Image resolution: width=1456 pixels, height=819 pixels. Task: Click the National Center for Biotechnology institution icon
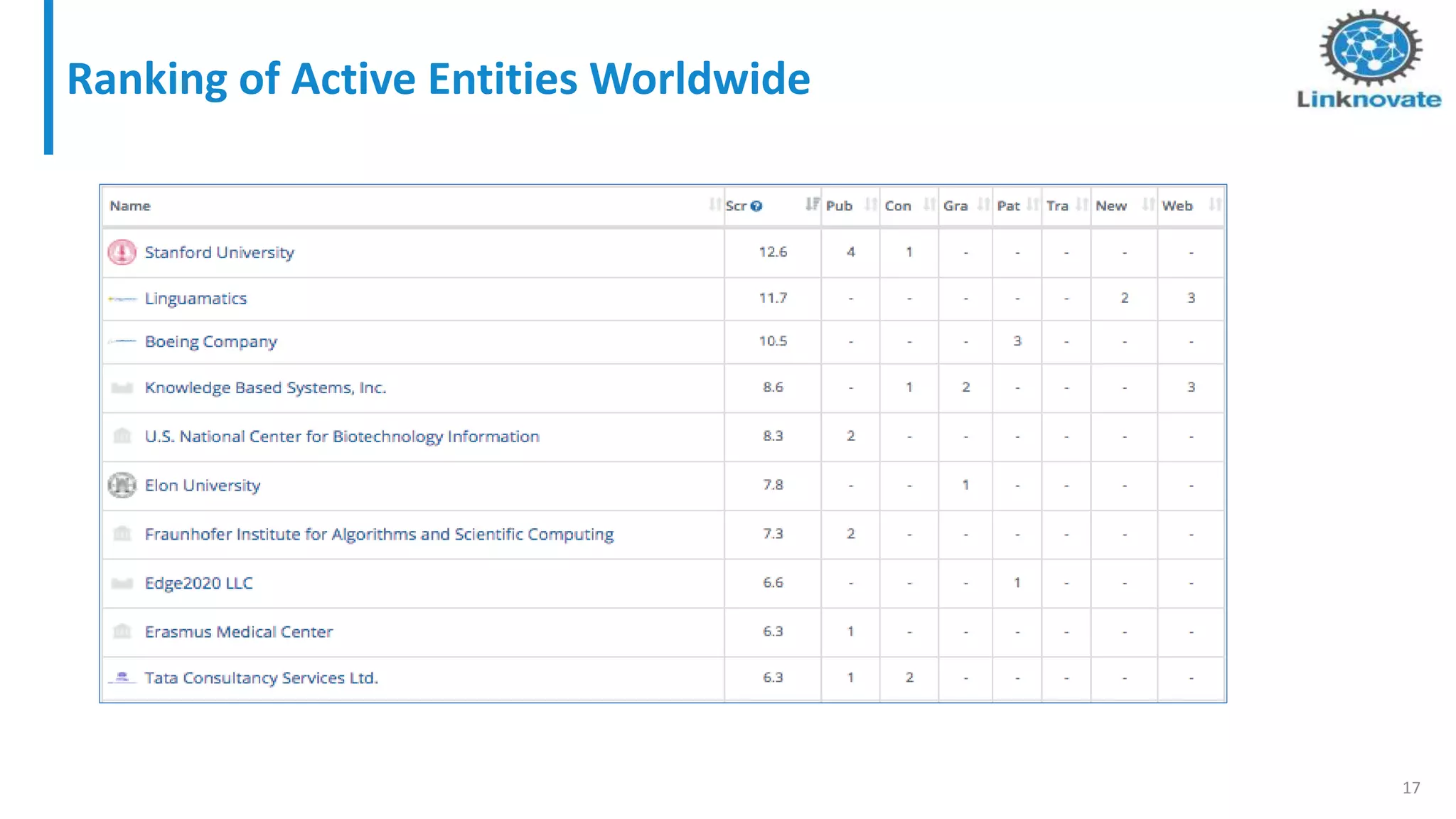(x=122, y=436)
